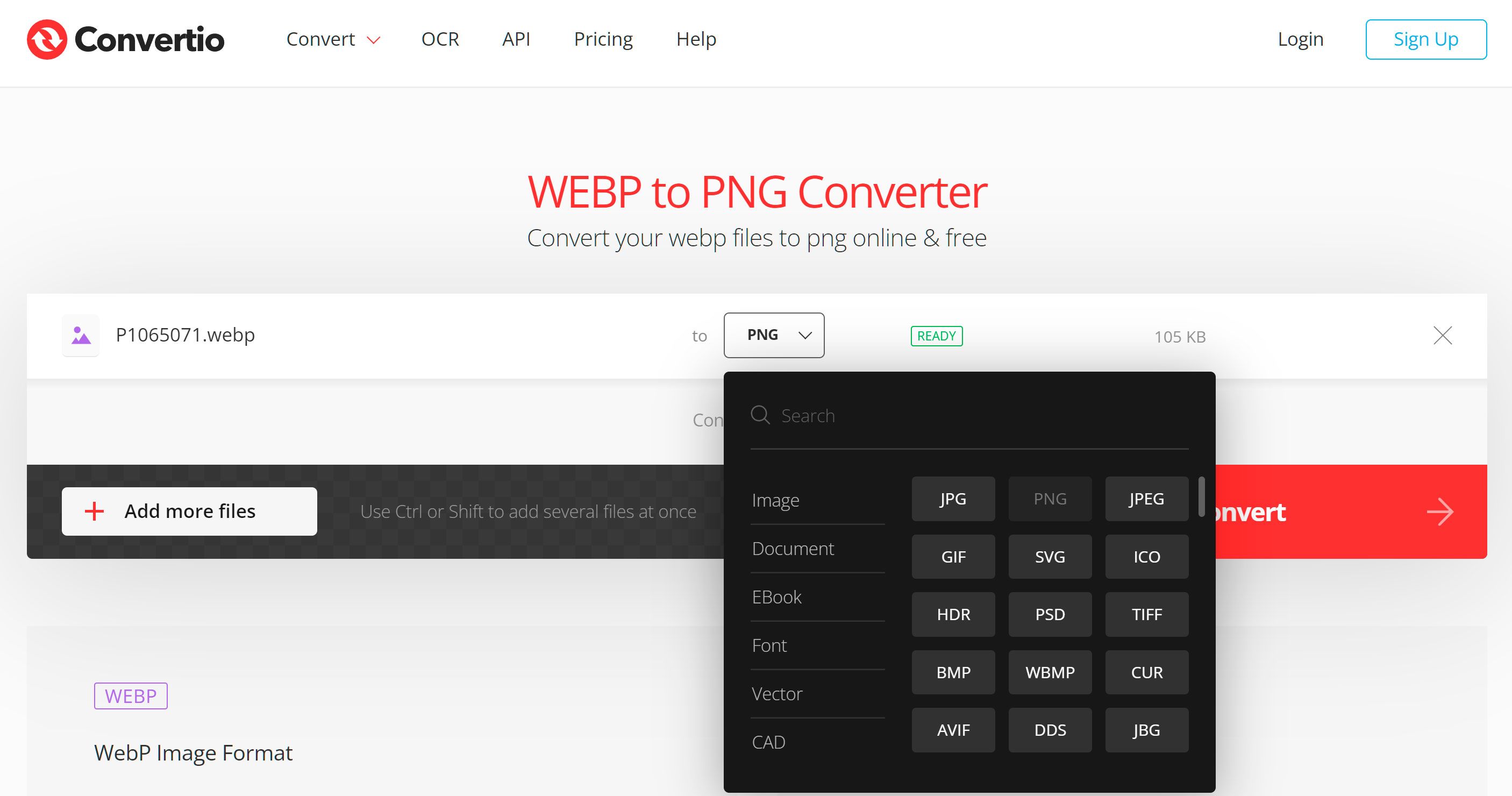The image size is (1512, 796).
Task: Open the OCR menu item
Action: point(440,39)
